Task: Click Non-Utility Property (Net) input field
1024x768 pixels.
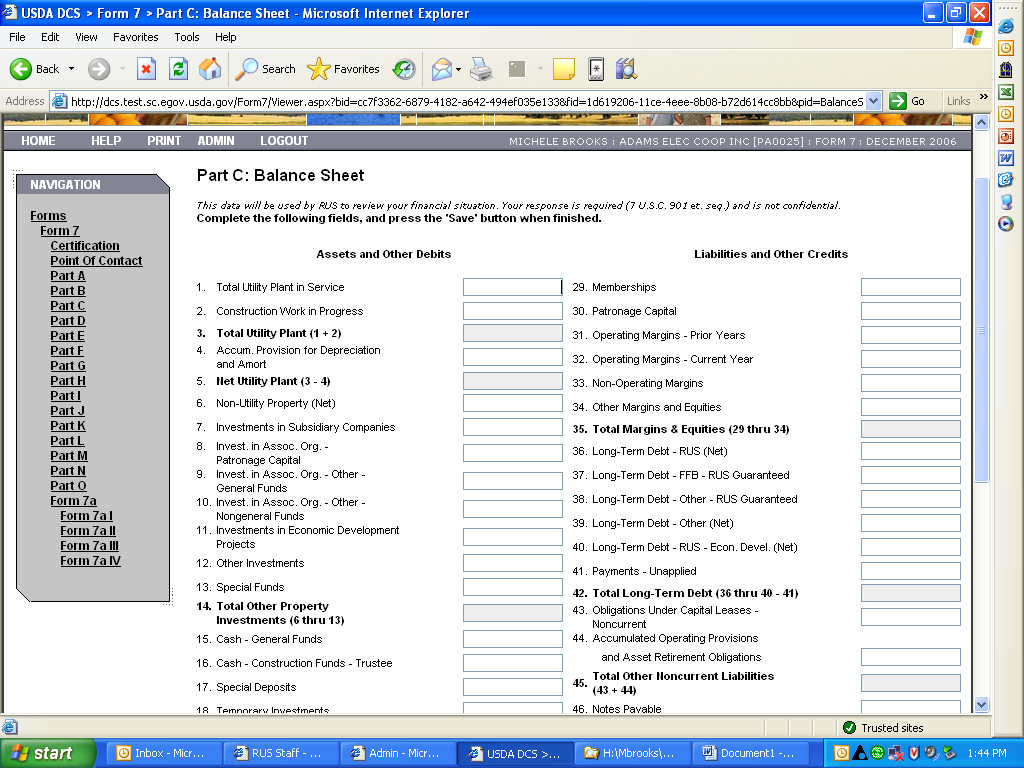Action: (513, 403)
